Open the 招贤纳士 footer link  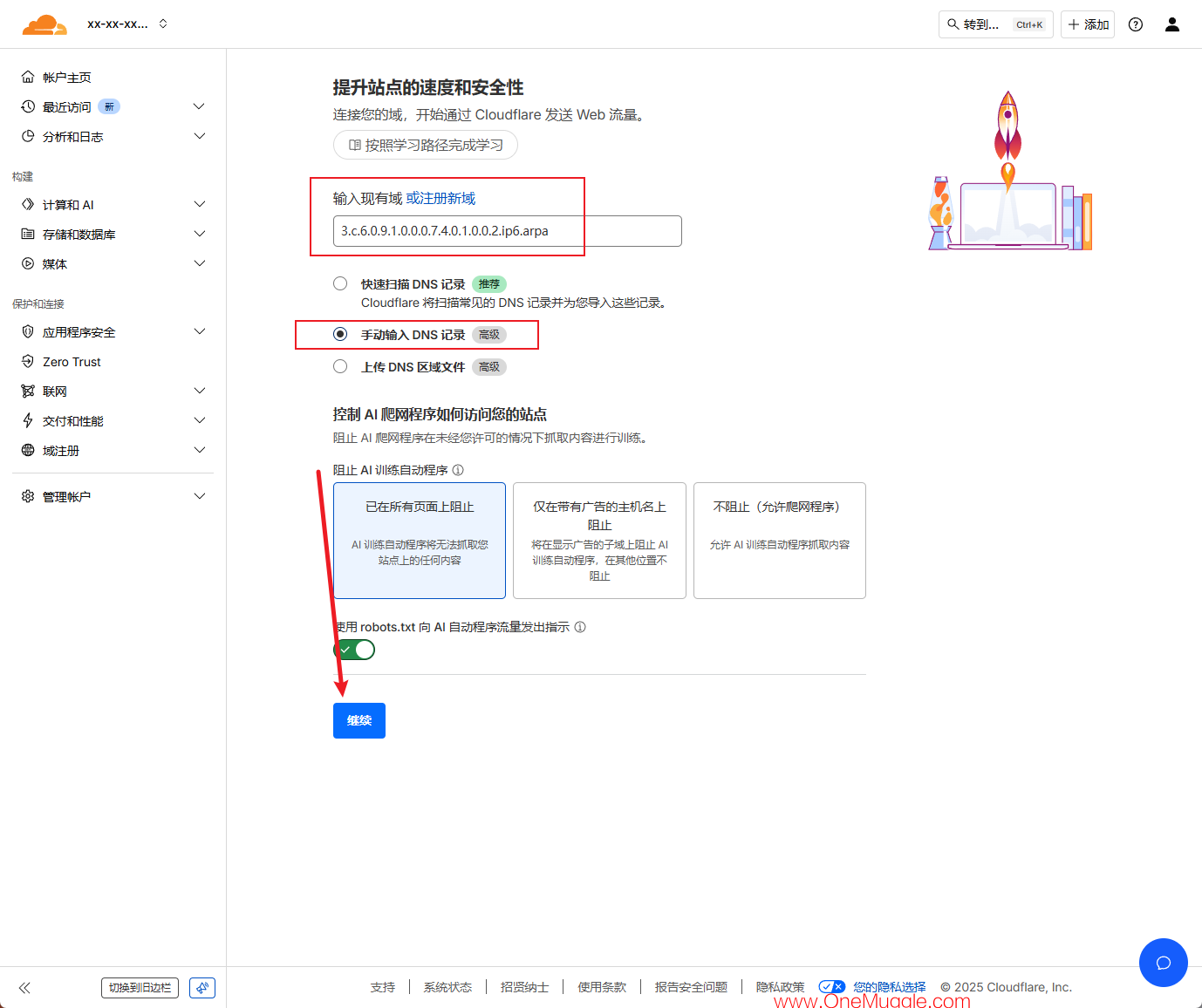click(x=524, y=987)
